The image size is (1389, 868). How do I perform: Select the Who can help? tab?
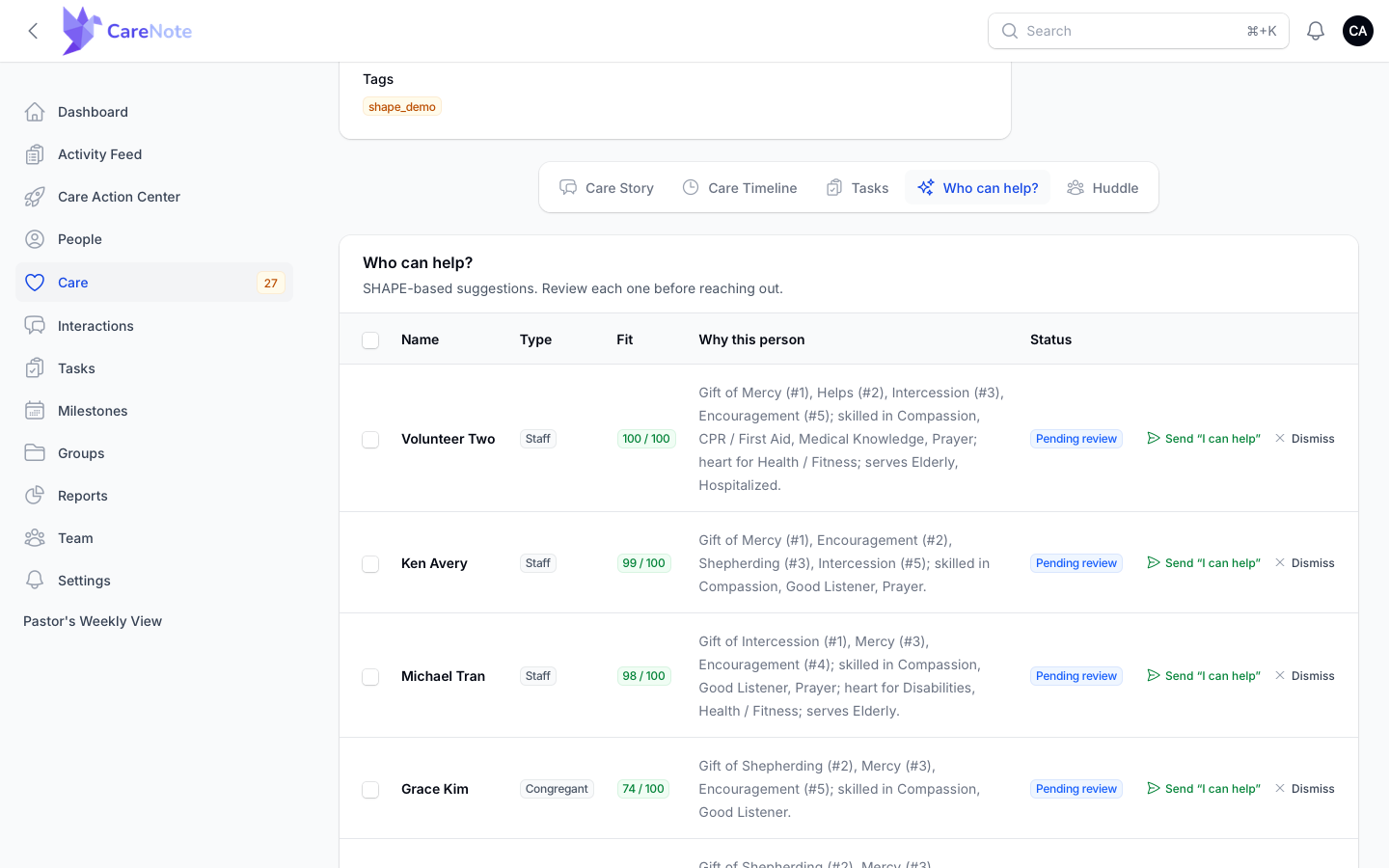(978, 188)
